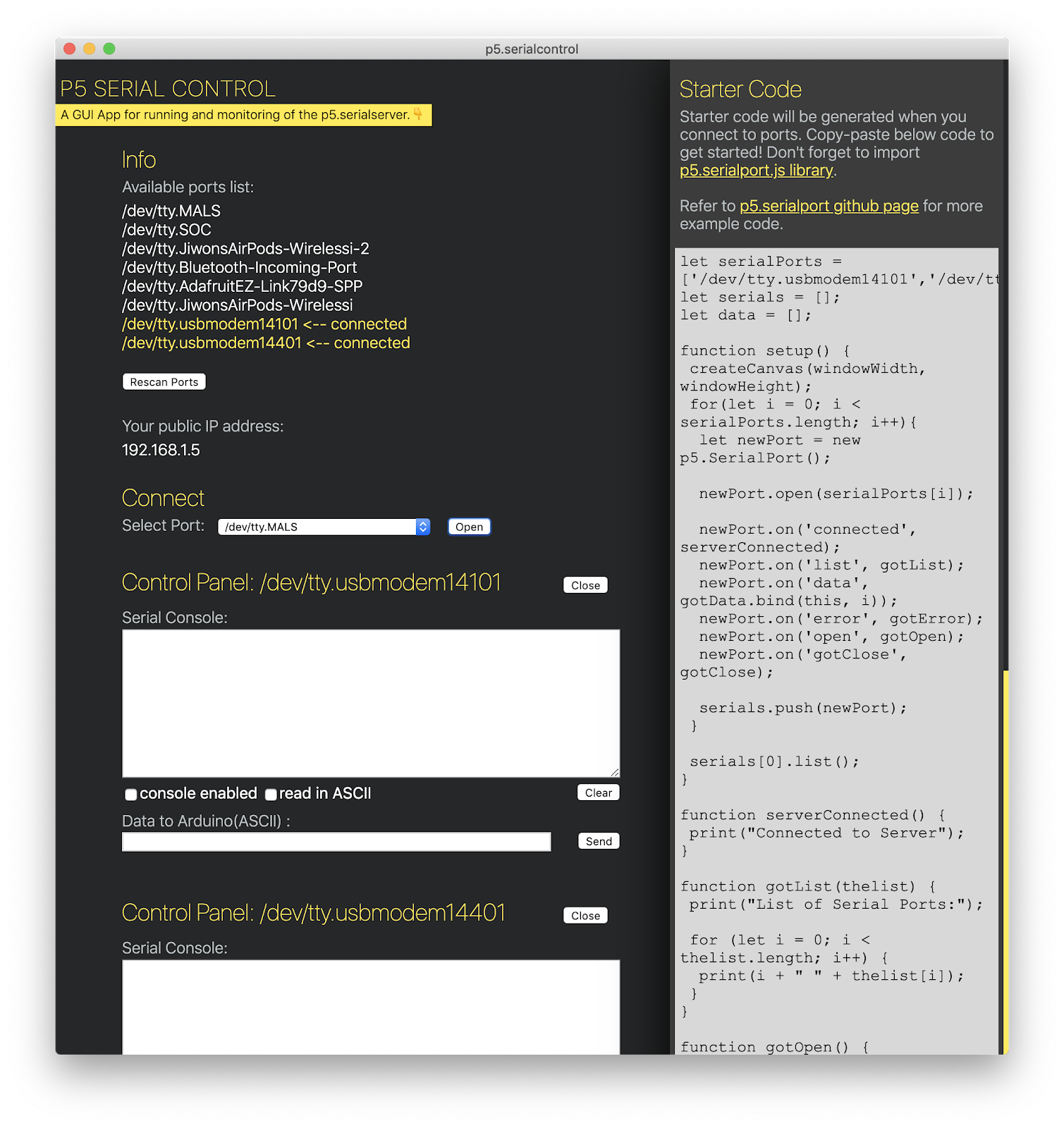
Task: Click the public IP address 192.168.1.5
Action: point(161,450)
